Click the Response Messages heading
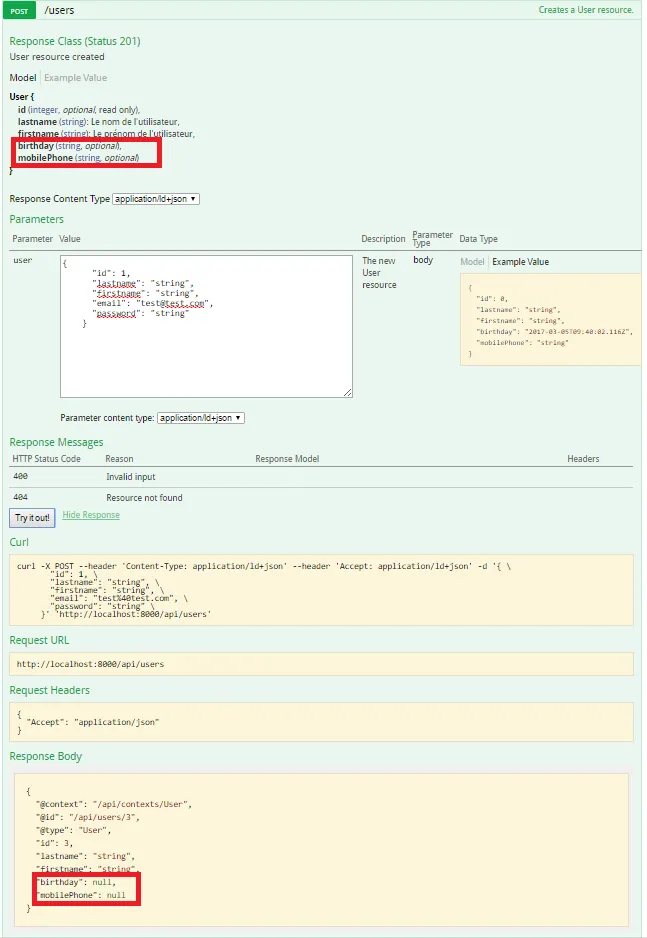The width and height of the screenshot is (647, 938). (x=56, y=442)
